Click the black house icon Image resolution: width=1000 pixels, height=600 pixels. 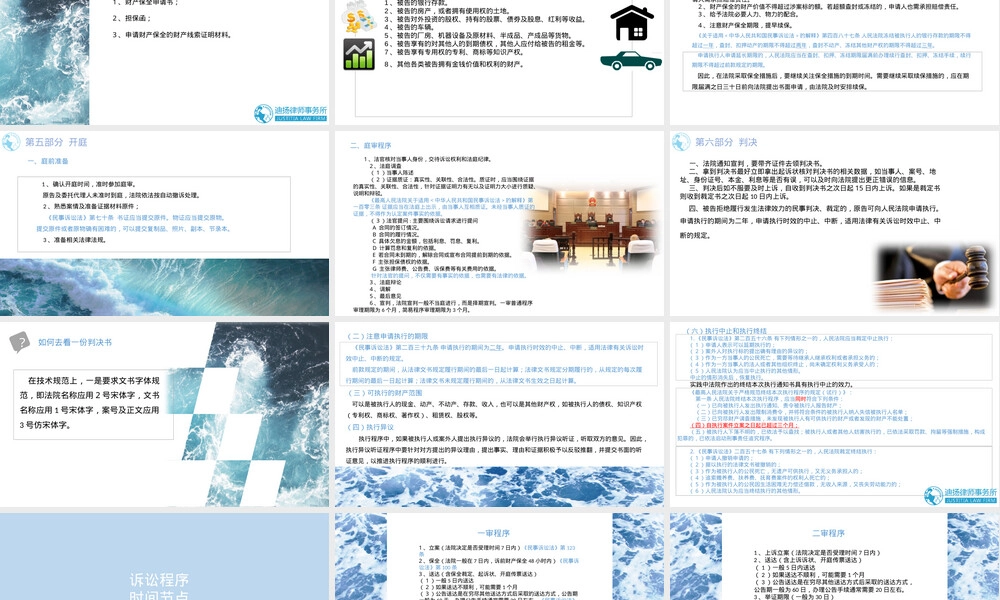click(632, 23)
